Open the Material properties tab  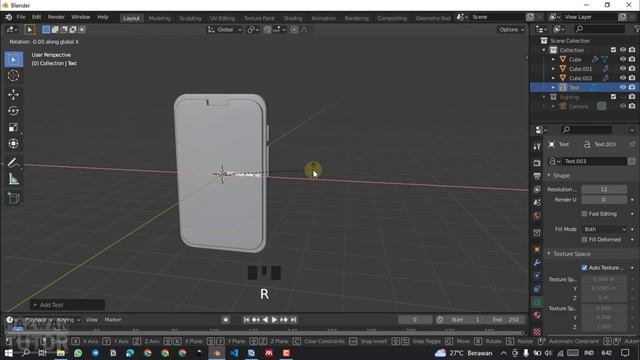(537, 315)
